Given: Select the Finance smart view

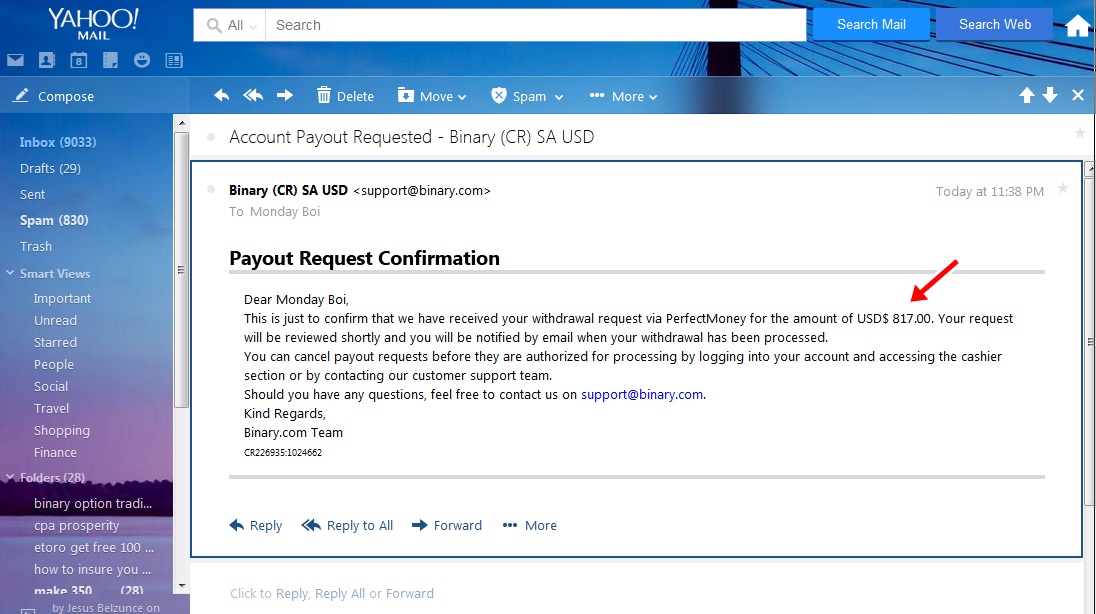Looking at the screenshot, I should pyautogui.click(x=55, y=452).
